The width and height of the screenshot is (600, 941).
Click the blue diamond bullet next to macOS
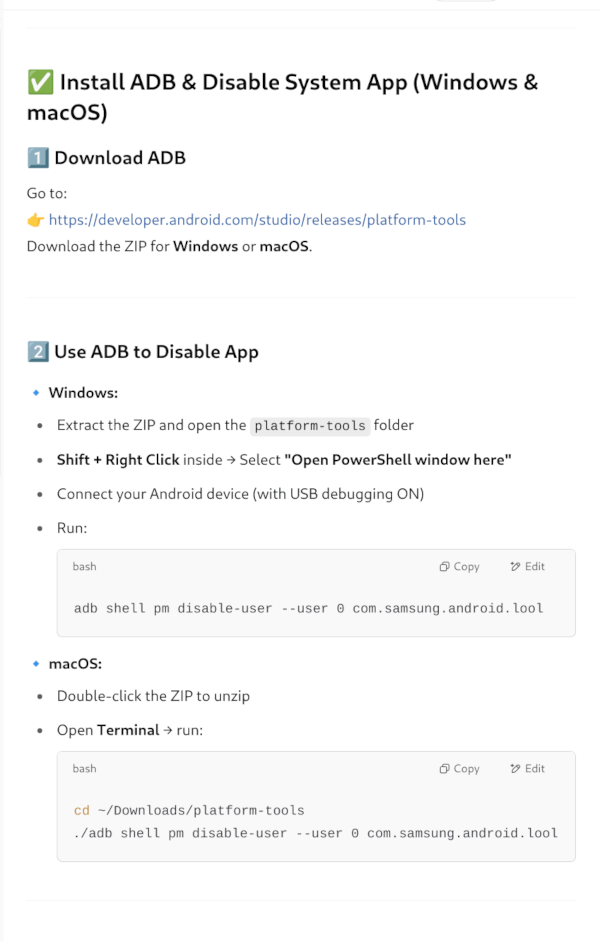36,664
